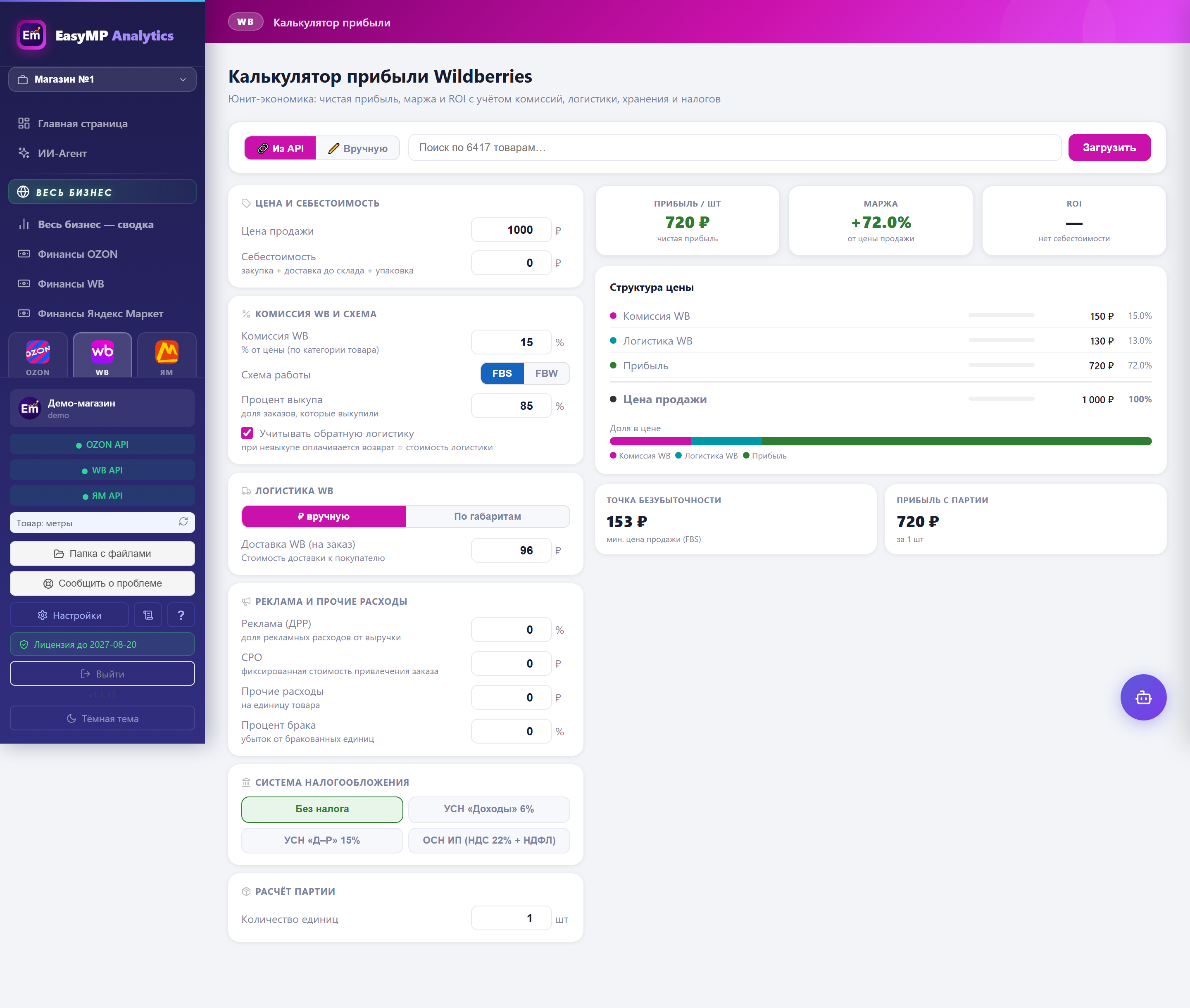Open Финансы Яндекс Маркет section

(x=102, y=314)
